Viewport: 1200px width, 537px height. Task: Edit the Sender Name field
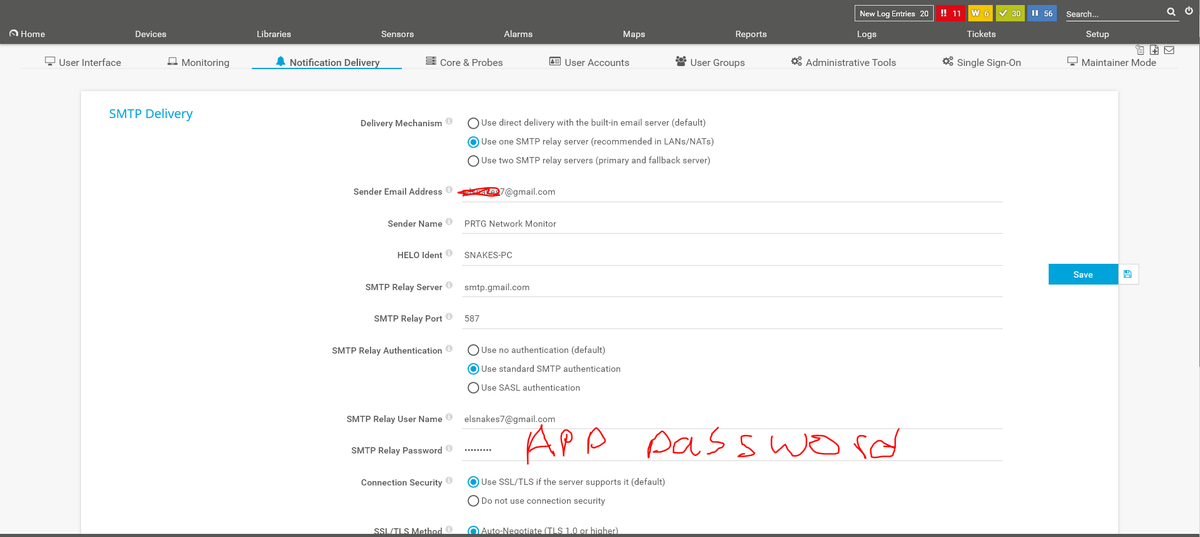coord(733,224)
